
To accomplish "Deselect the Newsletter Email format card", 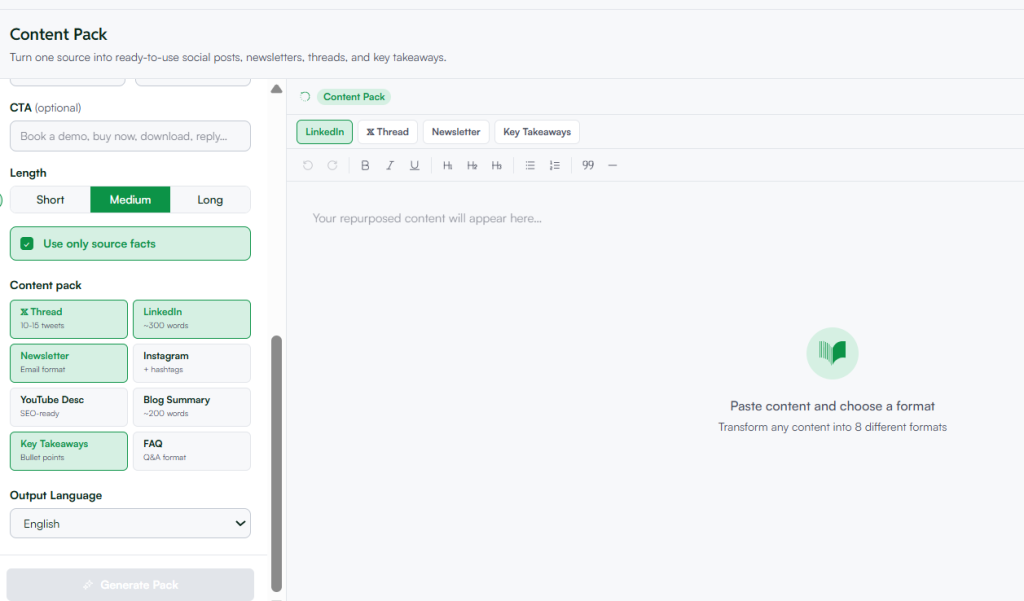I will (x=69, y=363).
